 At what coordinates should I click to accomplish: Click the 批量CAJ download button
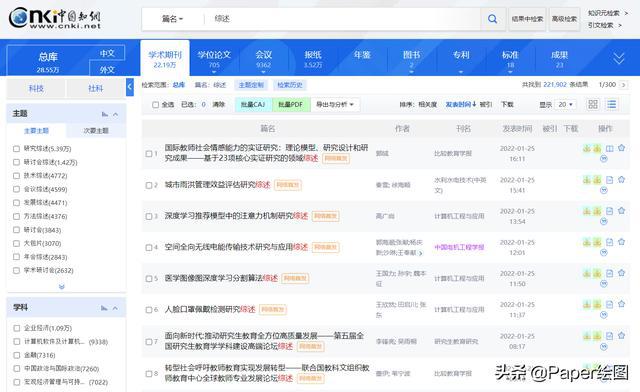[x=253, y=105]
